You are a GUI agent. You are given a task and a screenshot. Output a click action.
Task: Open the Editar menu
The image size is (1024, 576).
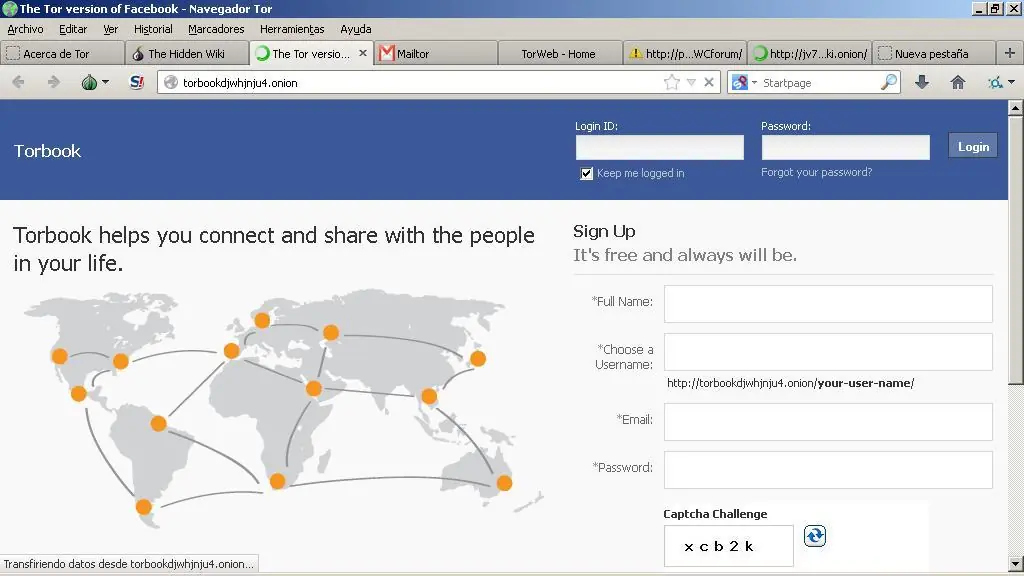[73, 29]
